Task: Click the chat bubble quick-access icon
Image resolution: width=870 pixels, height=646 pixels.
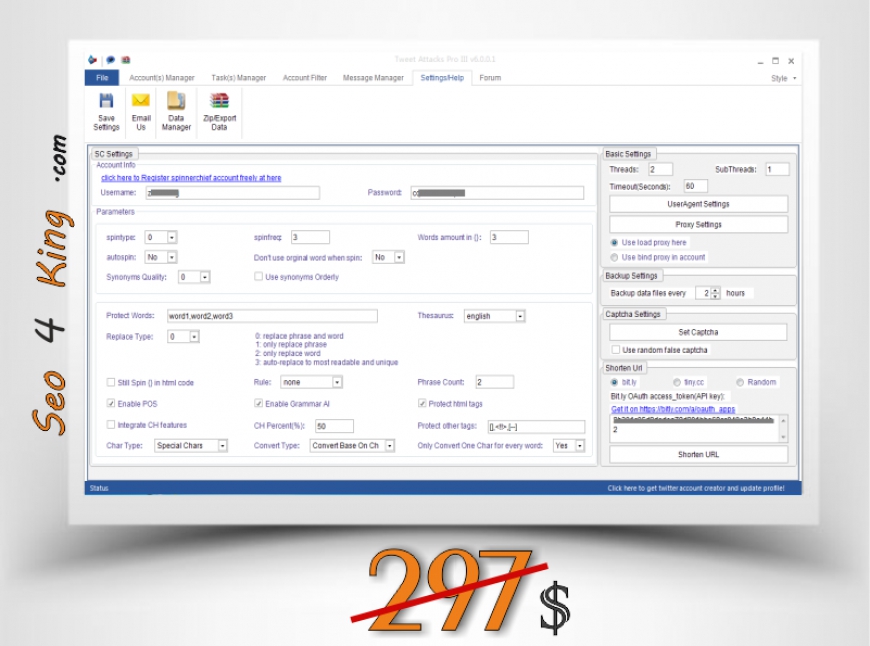Action: point(110,60)
